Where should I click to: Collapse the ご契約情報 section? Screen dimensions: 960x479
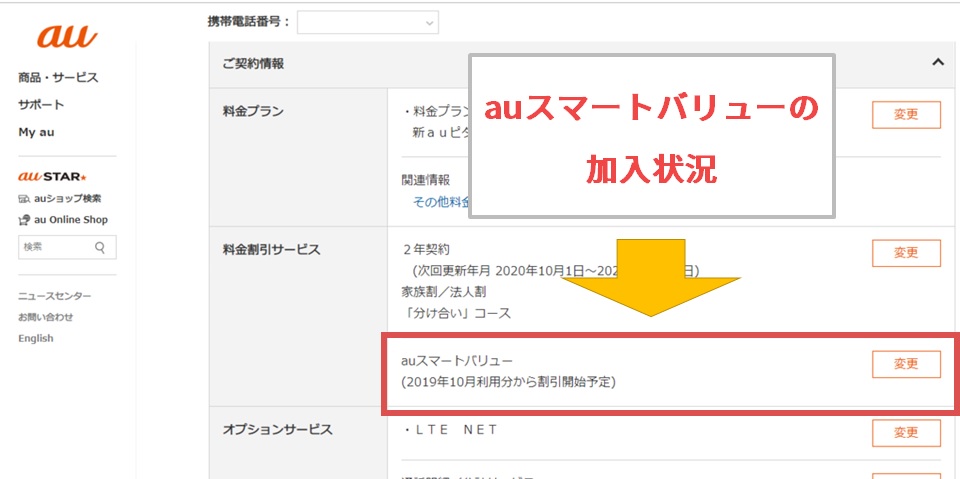937,62
